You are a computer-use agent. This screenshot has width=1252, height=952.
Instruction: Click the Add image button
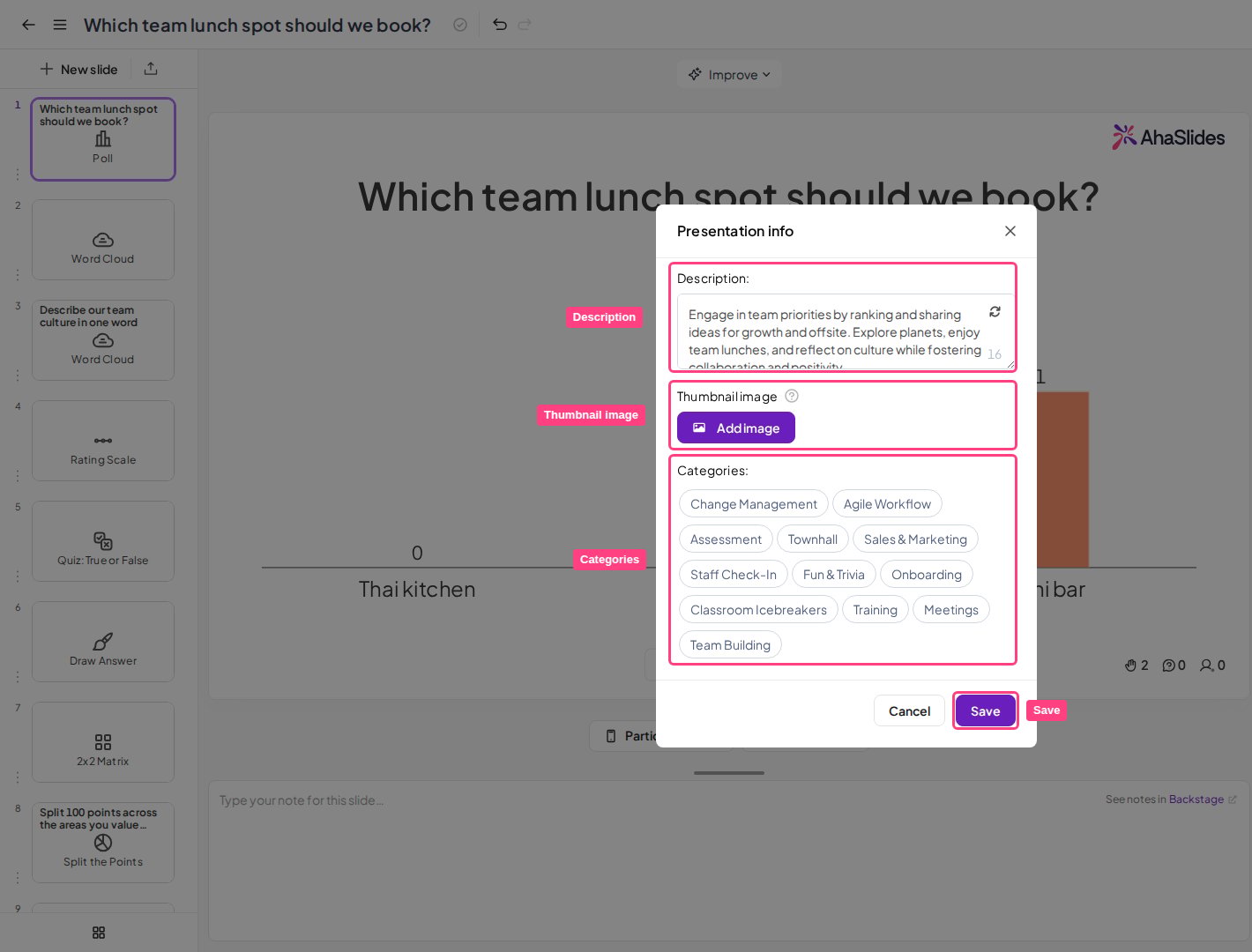click(x=736, y=428)
